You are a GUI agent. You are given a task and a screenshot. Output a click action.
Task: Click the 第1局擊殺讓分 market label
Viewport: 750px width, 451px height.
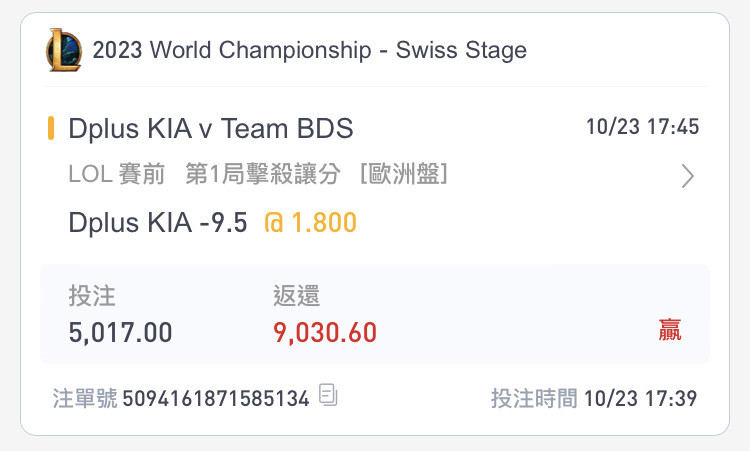(263, 174)
